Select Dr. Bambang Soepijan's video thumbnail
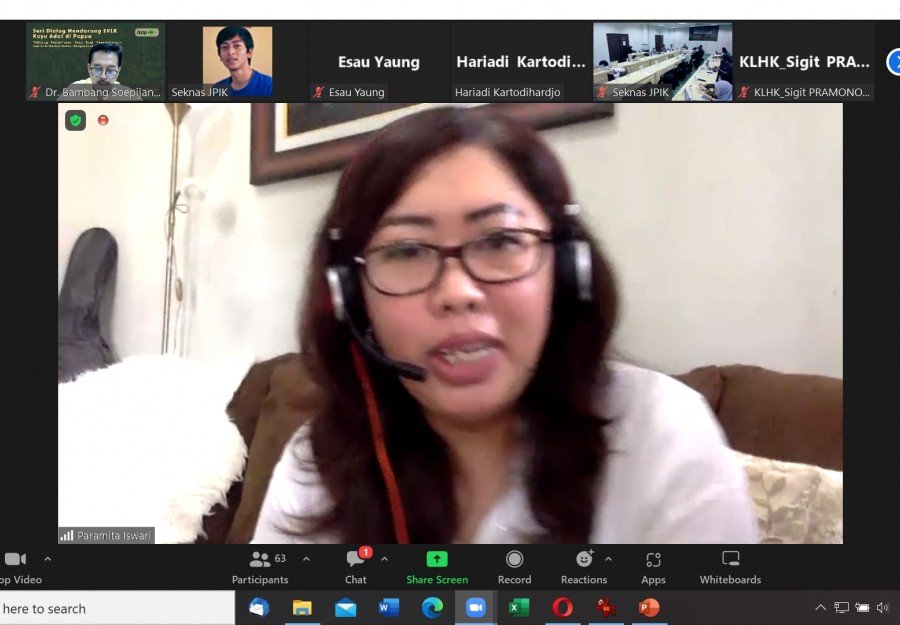 point(96,61)
